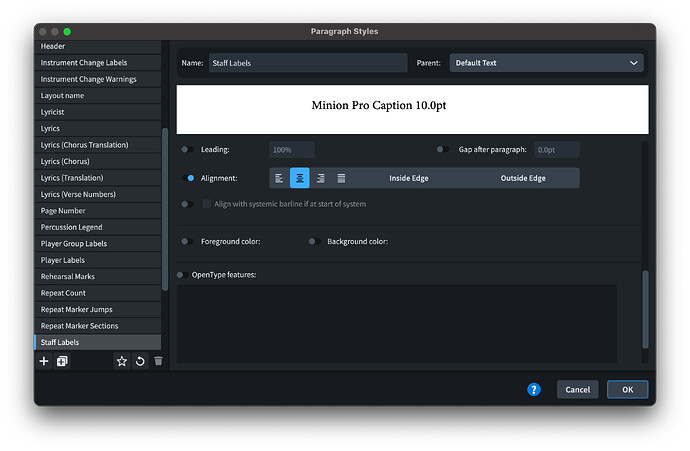
Task: Open help with the blue question mark
Action: point(533,389)
